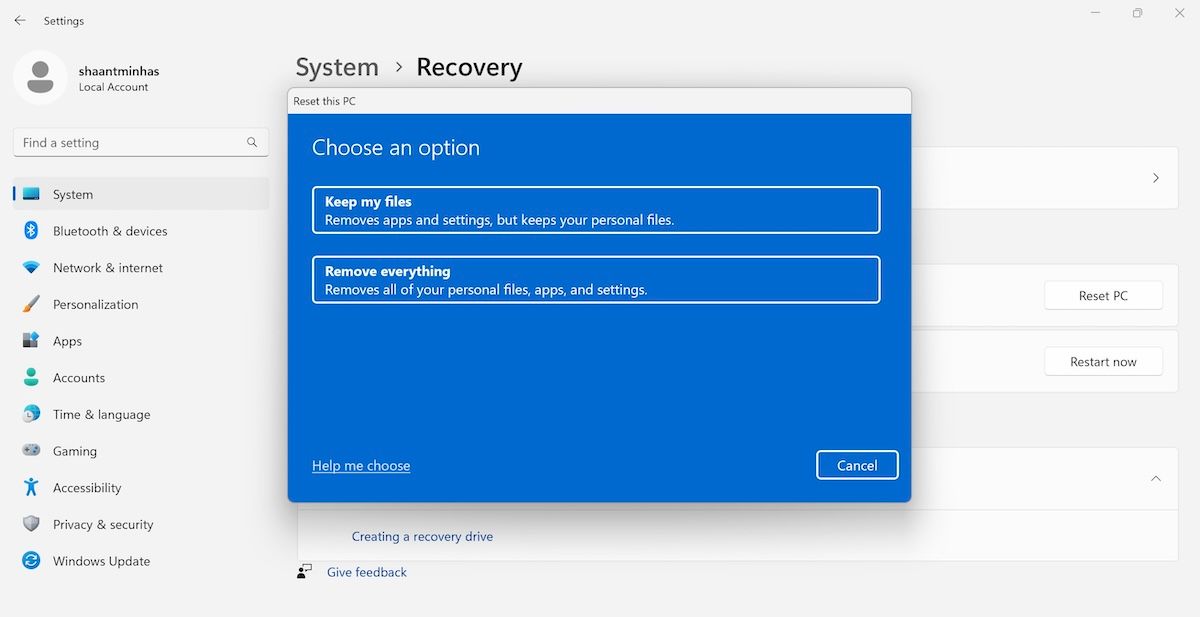Choose the Remove everything option
1200x617 pixels.
[596, 279]
